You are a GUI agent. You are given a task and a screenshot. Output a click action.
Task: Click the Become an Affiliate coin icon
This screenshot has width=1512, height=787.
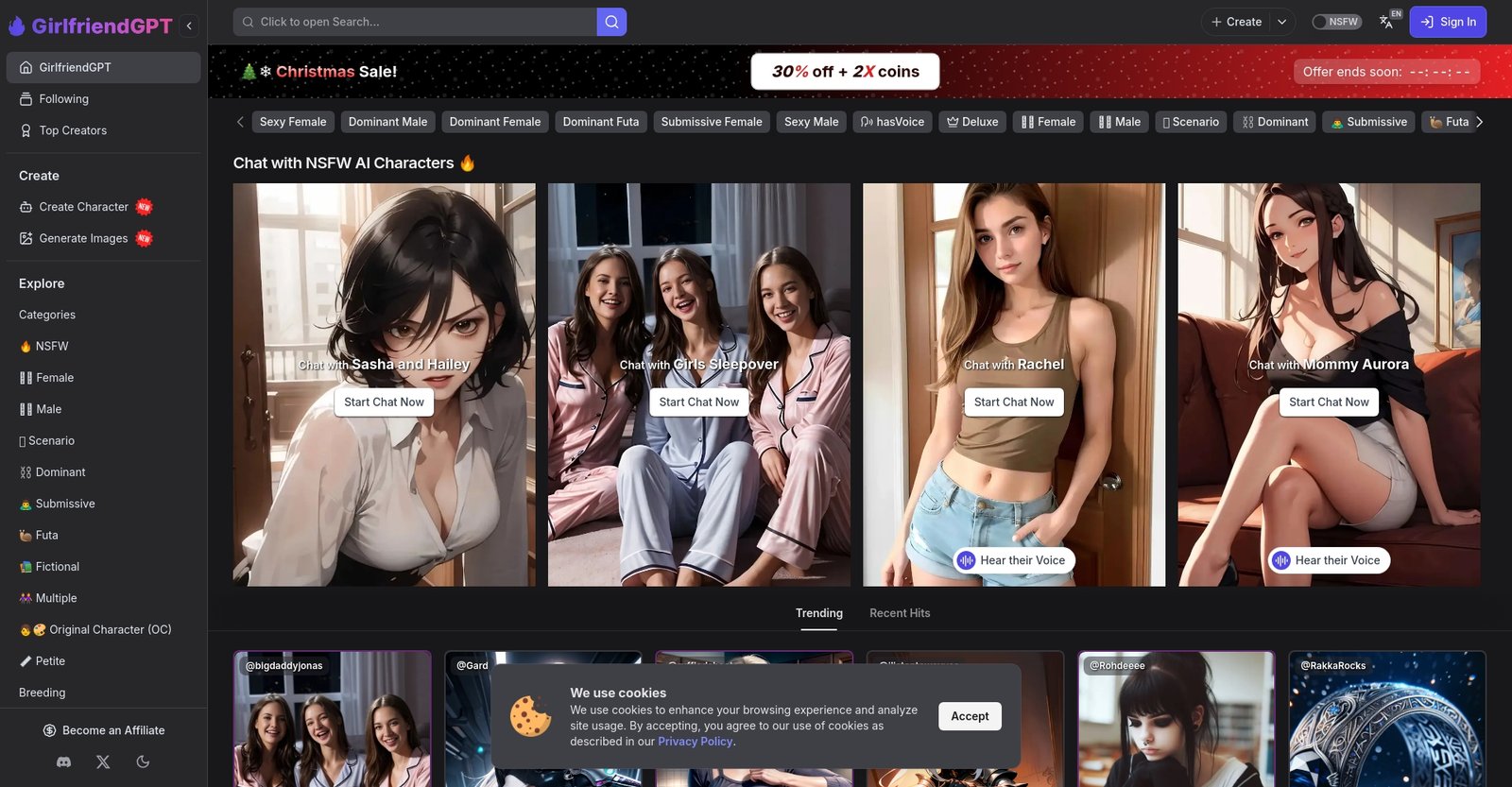[x=50, y=730]
